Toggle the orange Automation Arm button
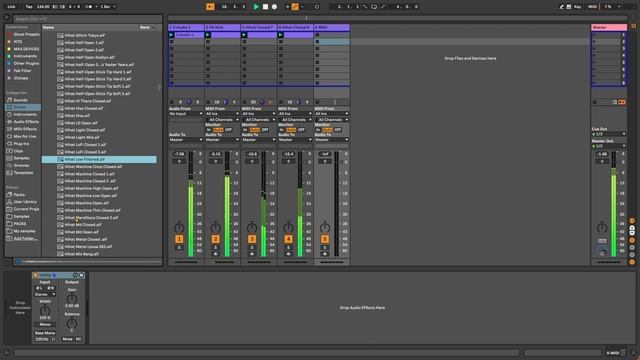 point(295,7)
